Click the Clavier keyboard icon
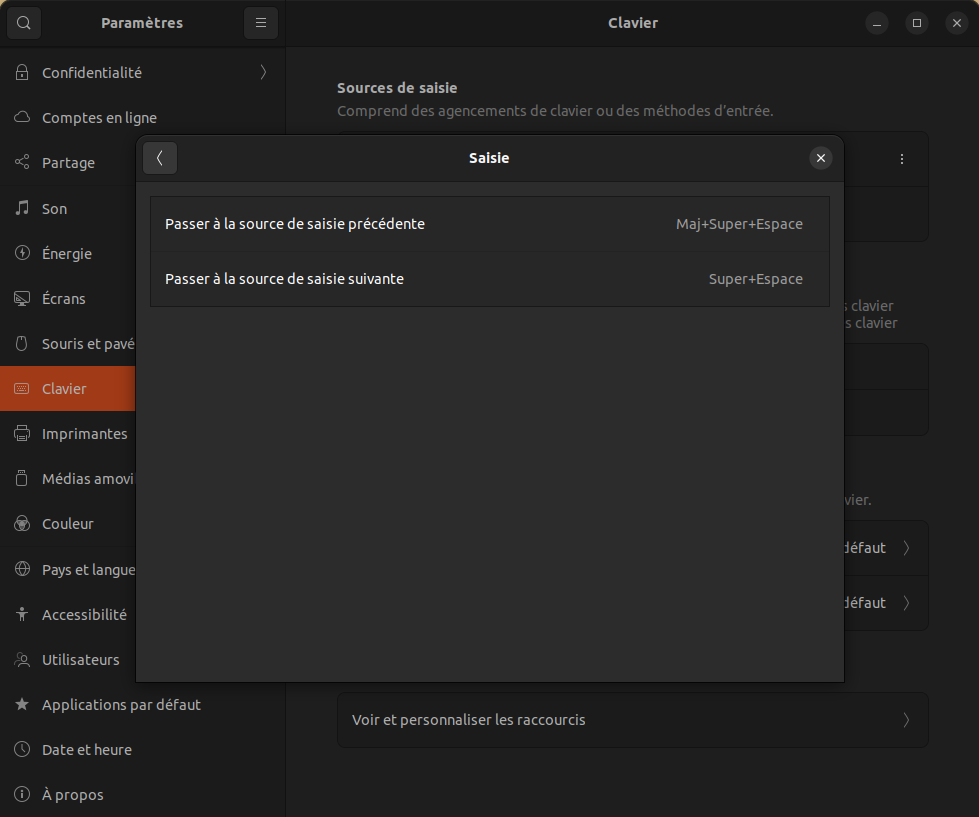979x817 pixels. pyautogui.click(x=22, y=388)
